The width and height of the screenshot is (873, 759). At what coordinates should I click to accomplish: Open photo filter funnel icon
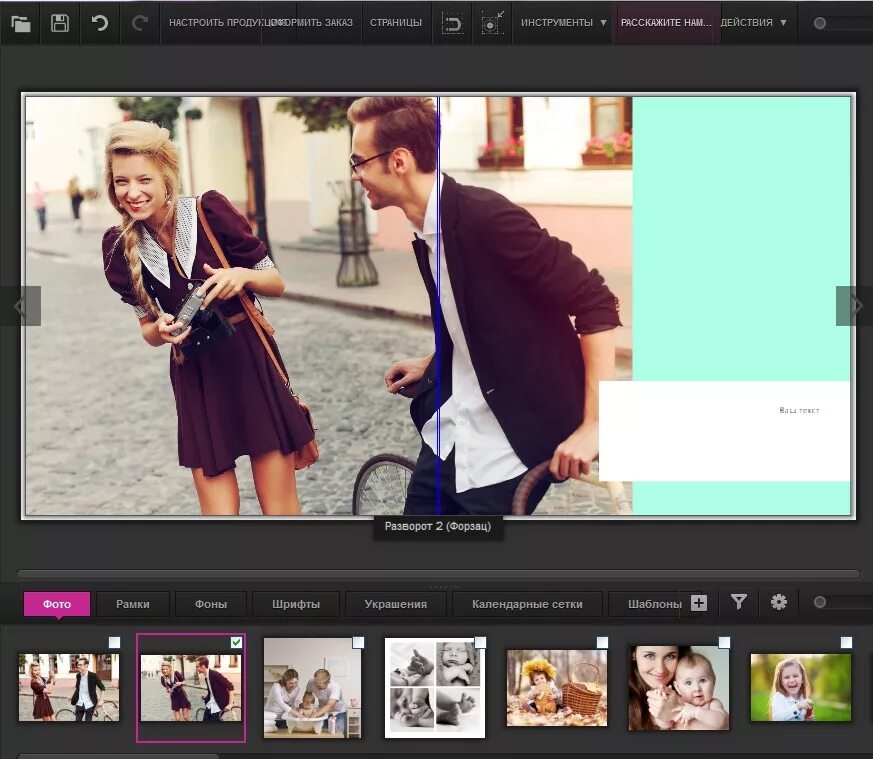pos(739,602)
